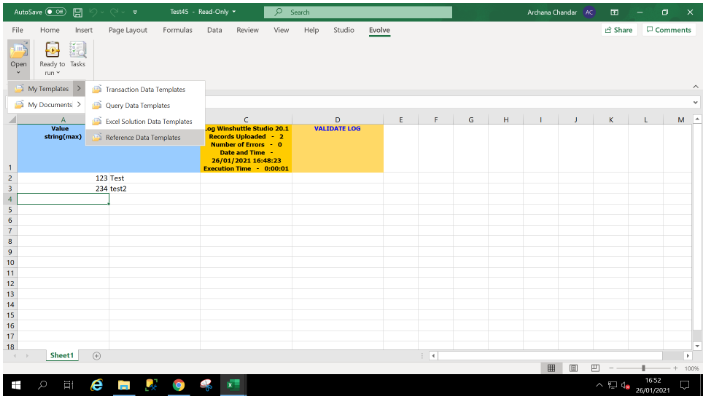This screenshot has height=400, width=704.
Task: Open the Comments pane button
Action: click(x=669, y=30)
